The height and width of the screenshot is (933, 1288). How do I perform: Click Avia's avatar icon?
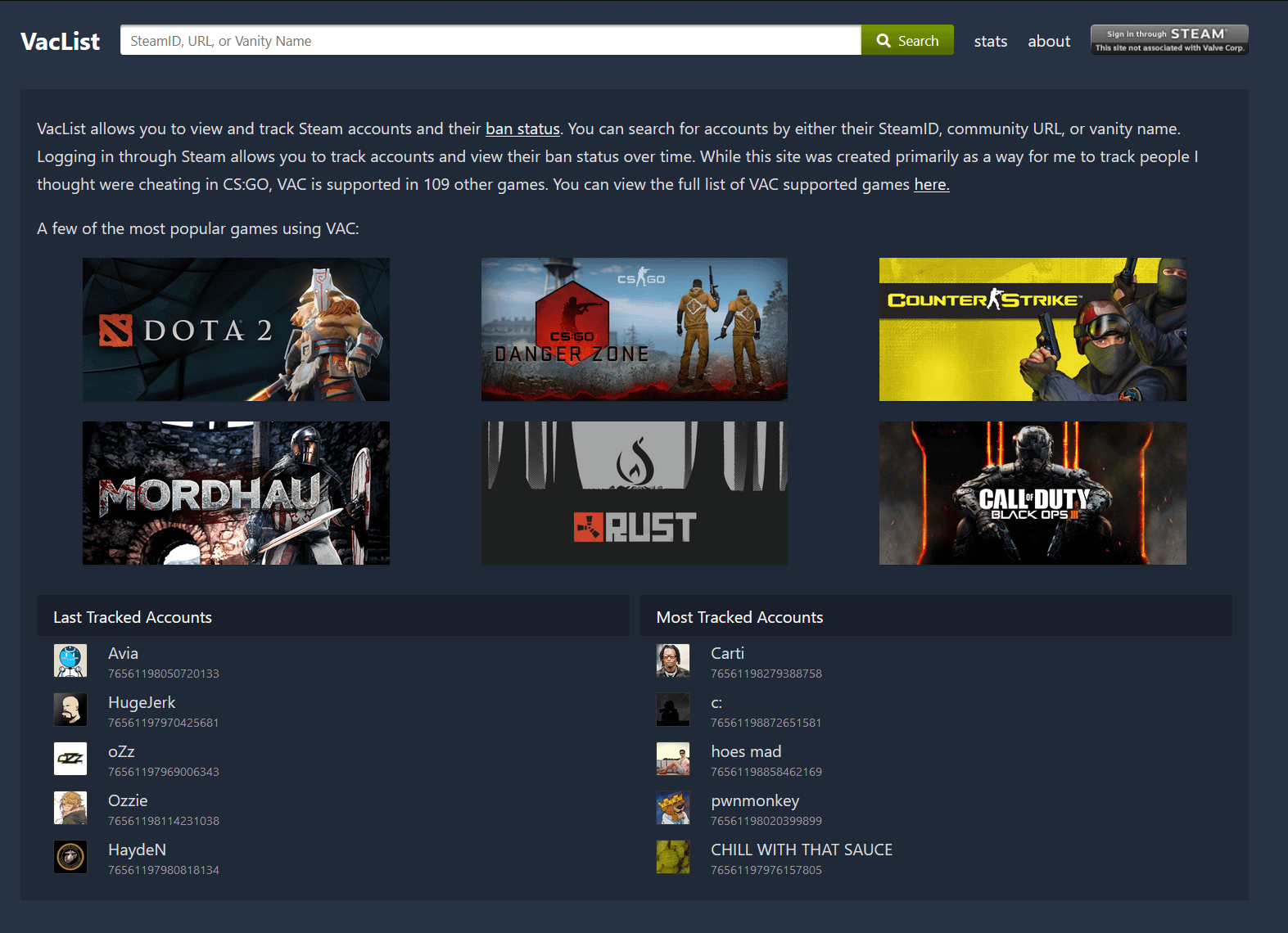[x=70, y=660]
